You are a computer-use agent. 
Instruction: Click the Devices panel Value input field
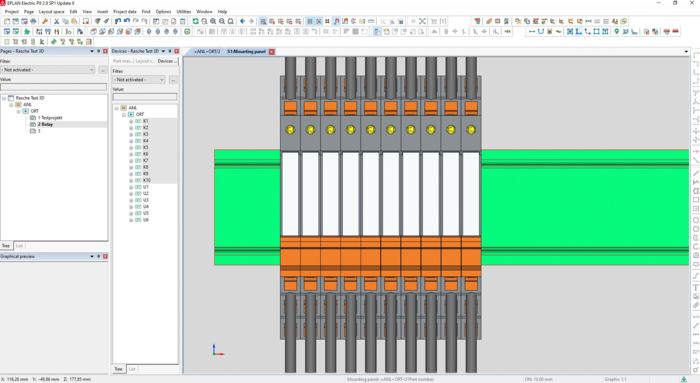point(145,97)
